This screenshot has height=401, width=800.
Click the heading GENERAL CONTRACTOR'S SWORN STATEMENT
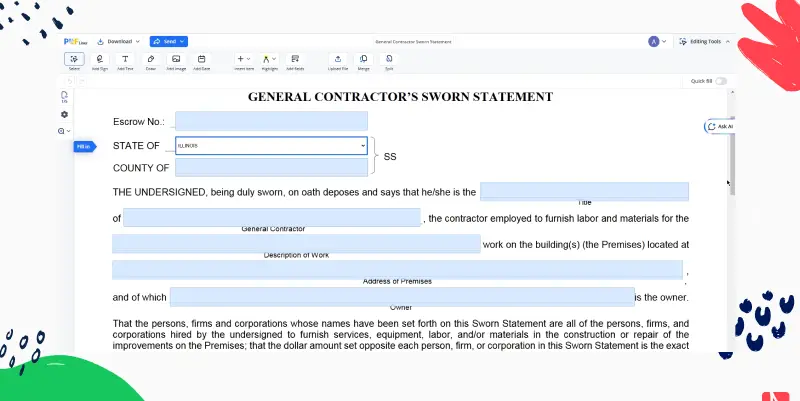(401, 97)
